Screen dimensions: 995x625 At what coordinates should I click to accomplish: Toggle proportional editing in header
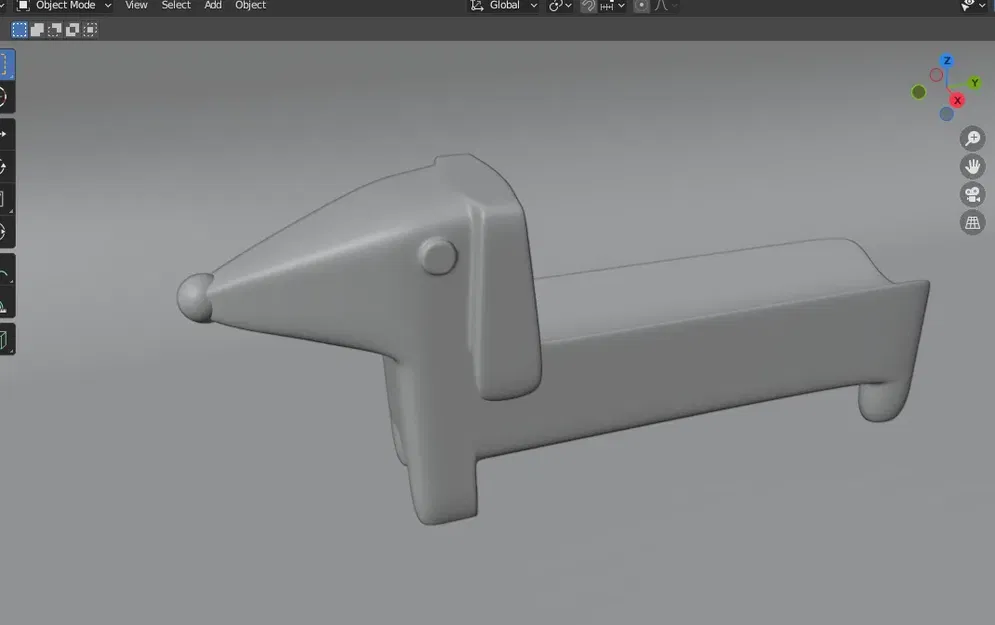coord(642,6)
